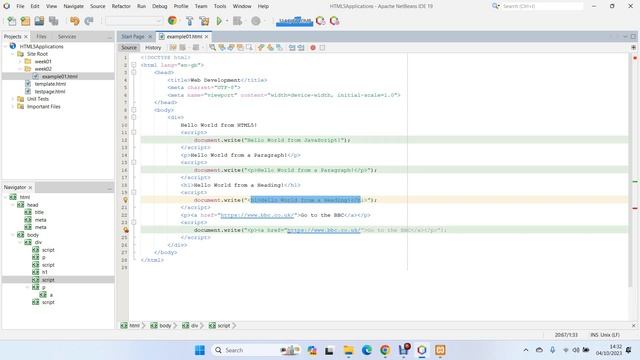
Task: Click the green mark in error stripe
Action: pyautogui.click(x=635, y=182)
